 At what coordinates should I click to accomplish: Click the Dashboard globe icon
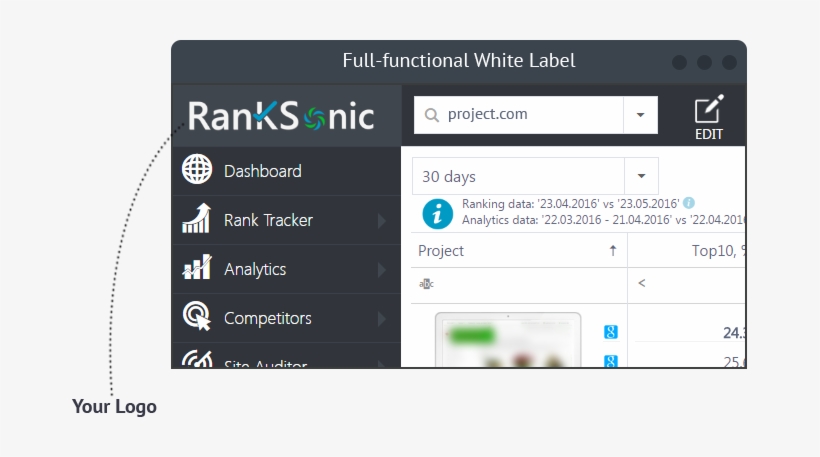(197, 169)
